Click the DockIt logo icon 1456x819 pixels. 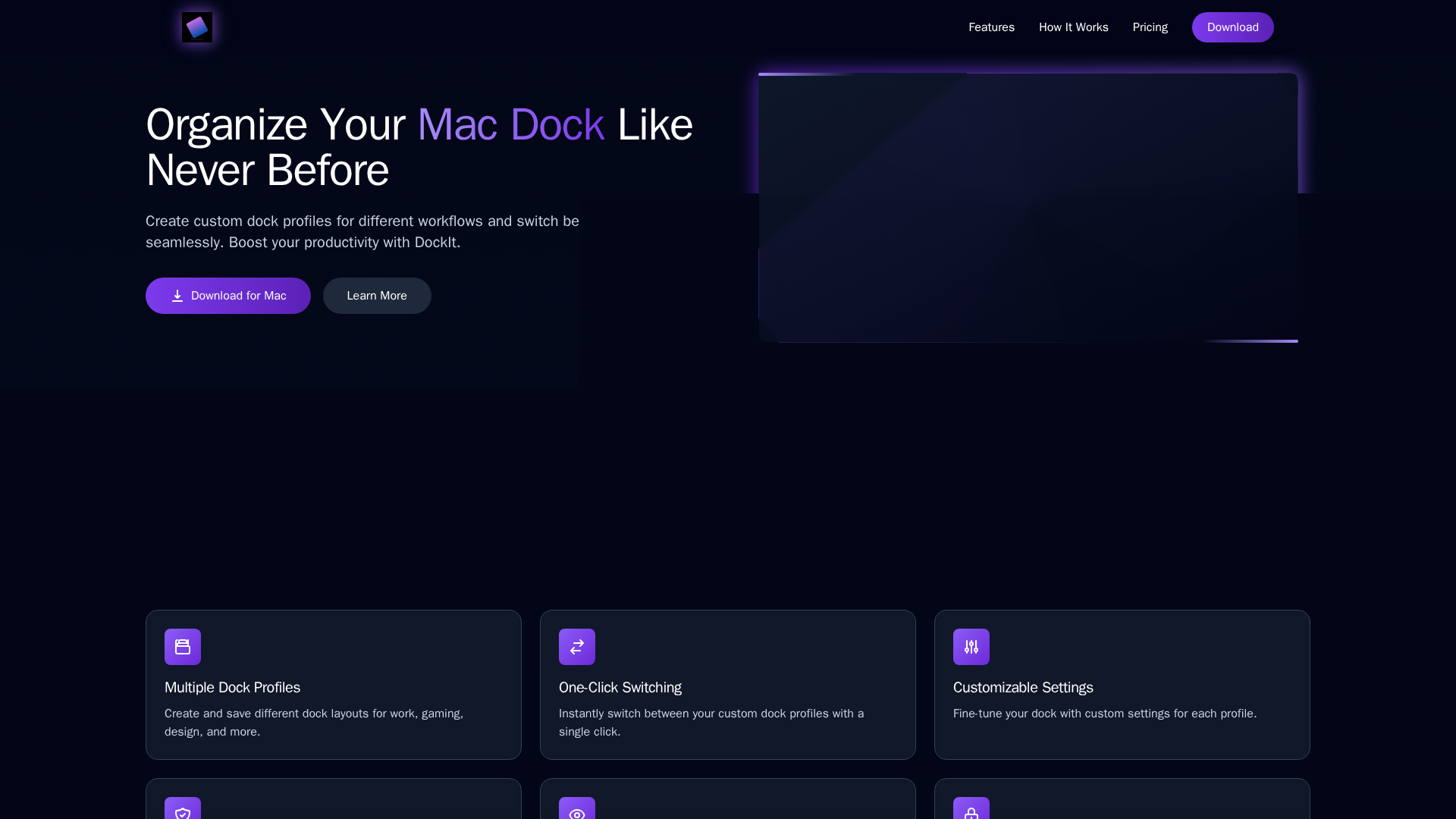(x=197, y=27)
